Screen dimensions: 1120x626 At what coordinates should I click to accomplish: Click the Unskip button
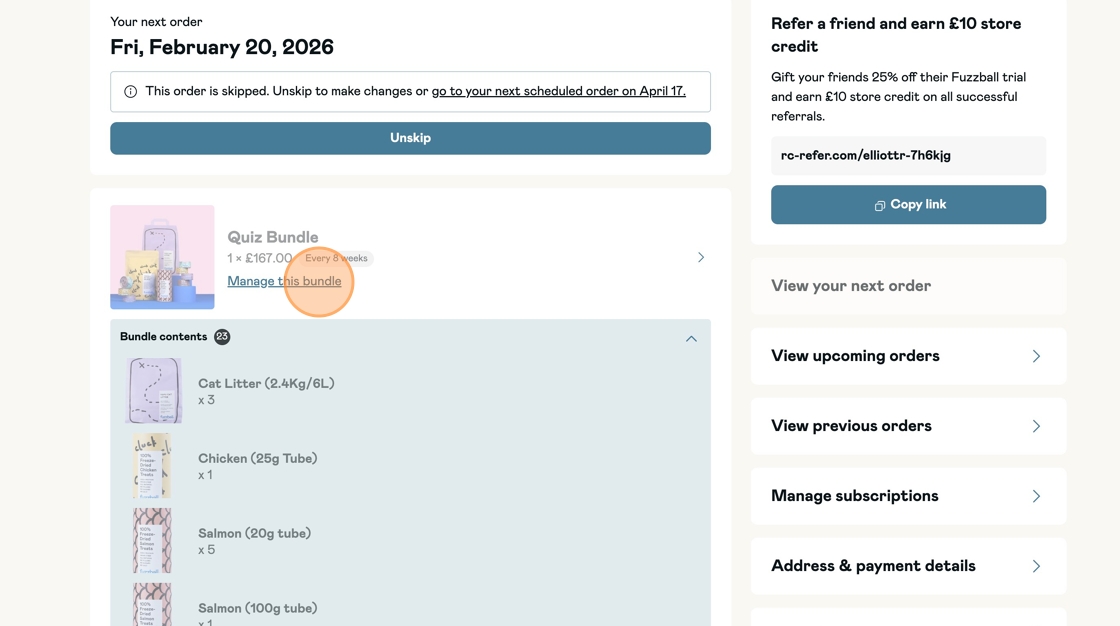(x=410, y=138)
